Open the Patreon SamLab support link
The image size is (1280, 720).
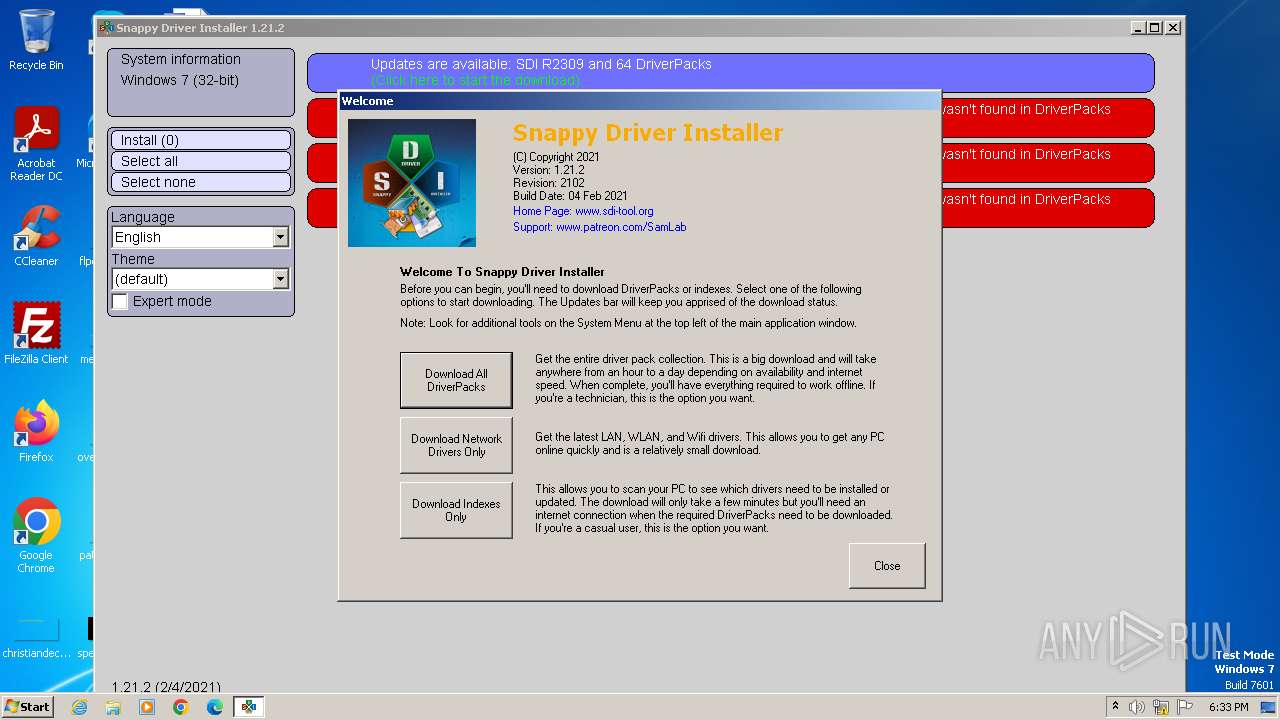[621, 227]
